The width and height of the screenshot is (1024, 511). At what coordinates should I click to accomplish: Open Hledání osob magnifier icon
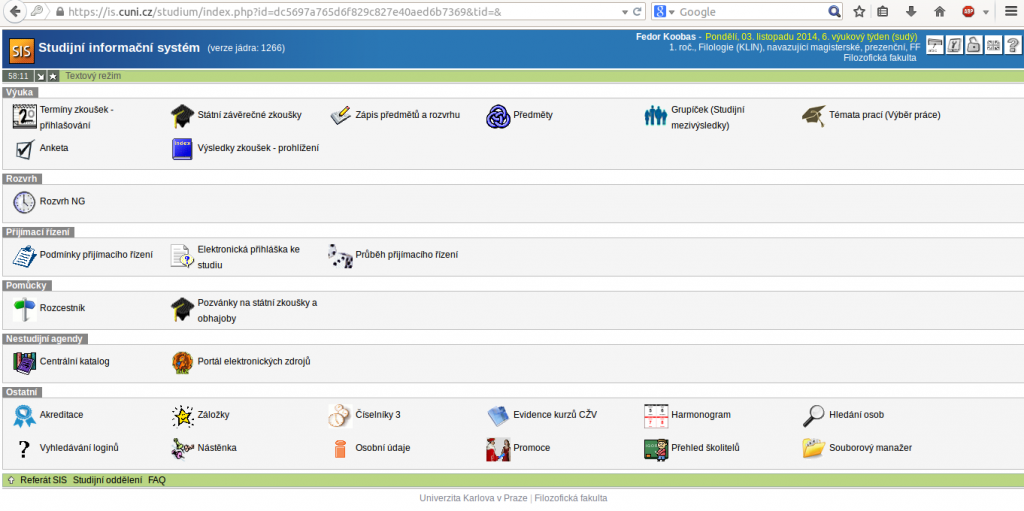(x=813, y=415)
